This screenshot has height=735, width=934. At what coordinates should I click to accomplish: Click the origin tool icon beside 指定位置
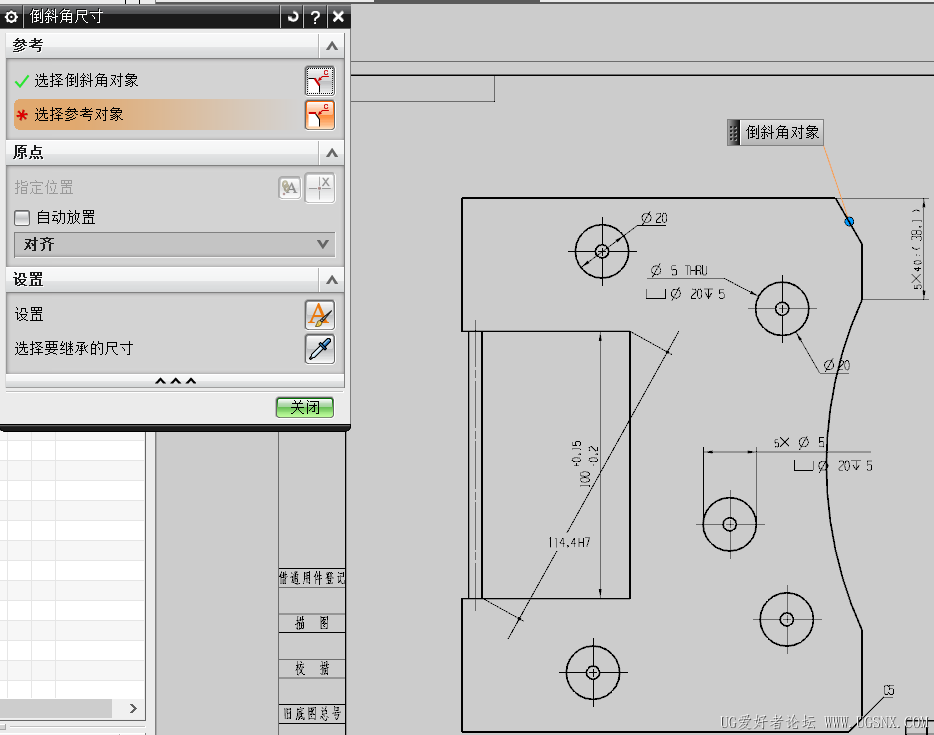[289, 188]
